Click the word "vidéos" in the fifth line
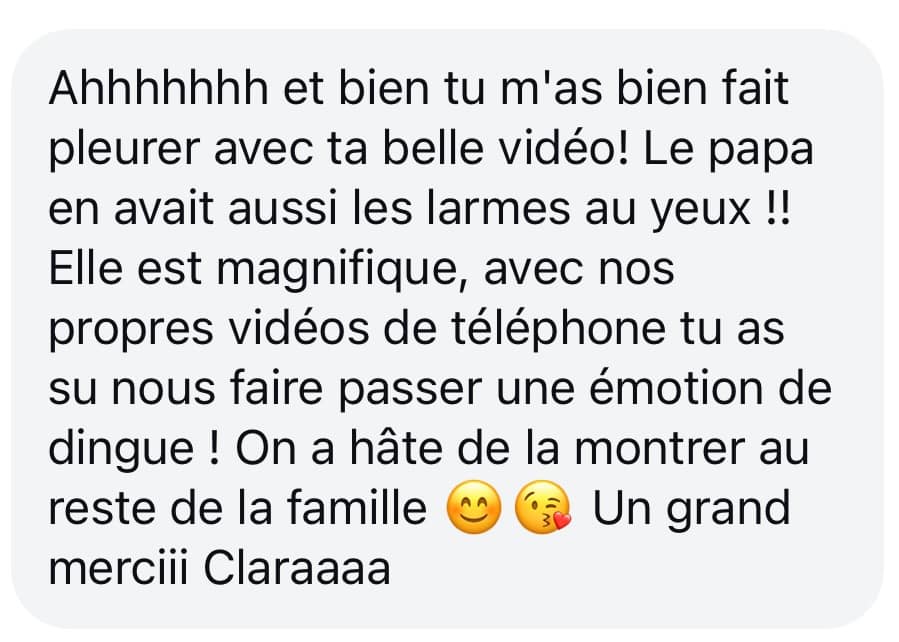 pos(299,328)
